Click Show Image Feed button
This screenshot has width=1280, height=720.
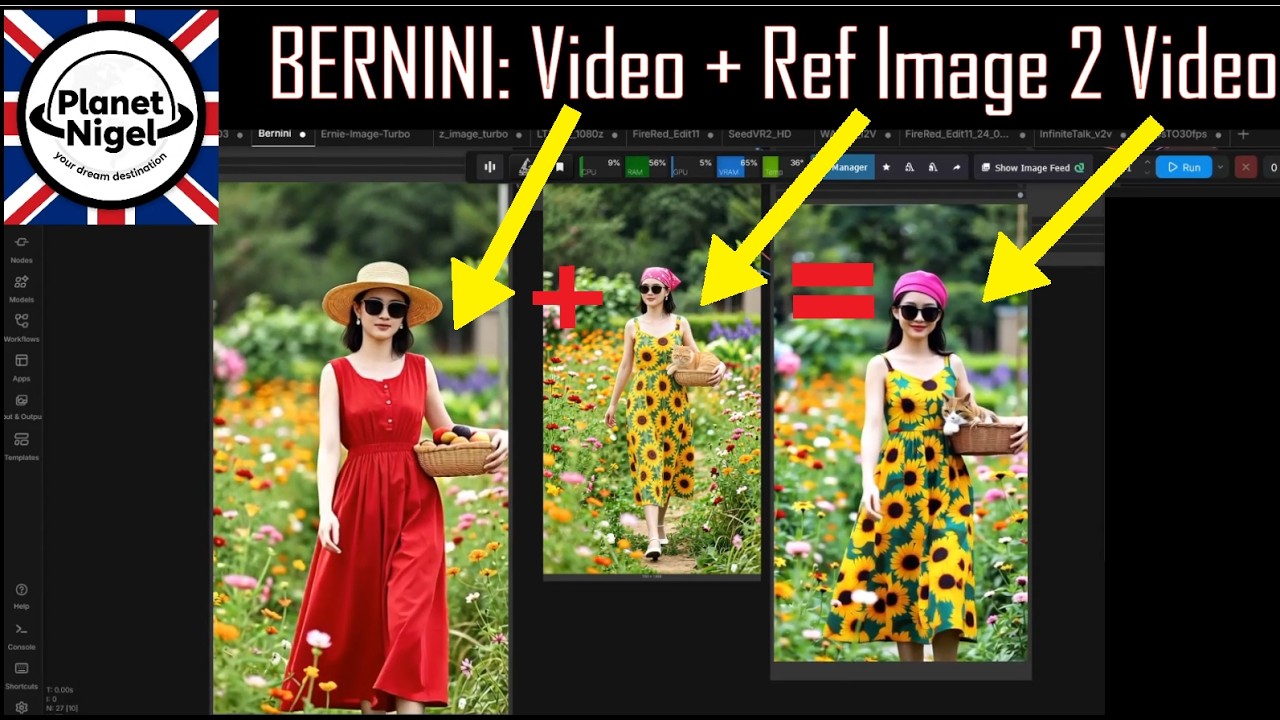pos(1032,167)
